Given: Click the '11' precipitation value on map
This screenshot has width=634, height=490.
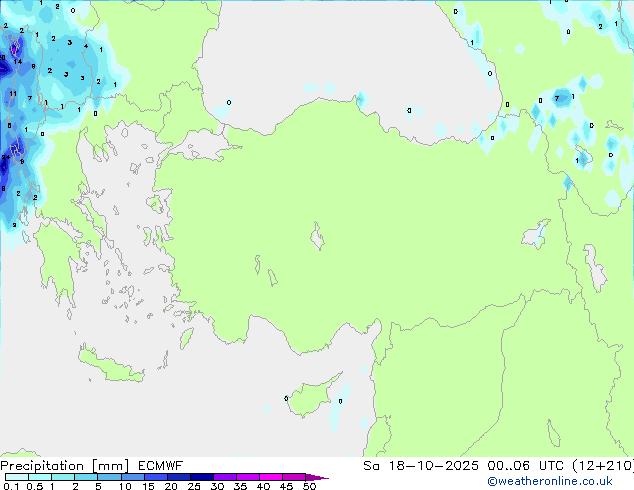Looking at the screenshot, I should click(x=13, y=94).
